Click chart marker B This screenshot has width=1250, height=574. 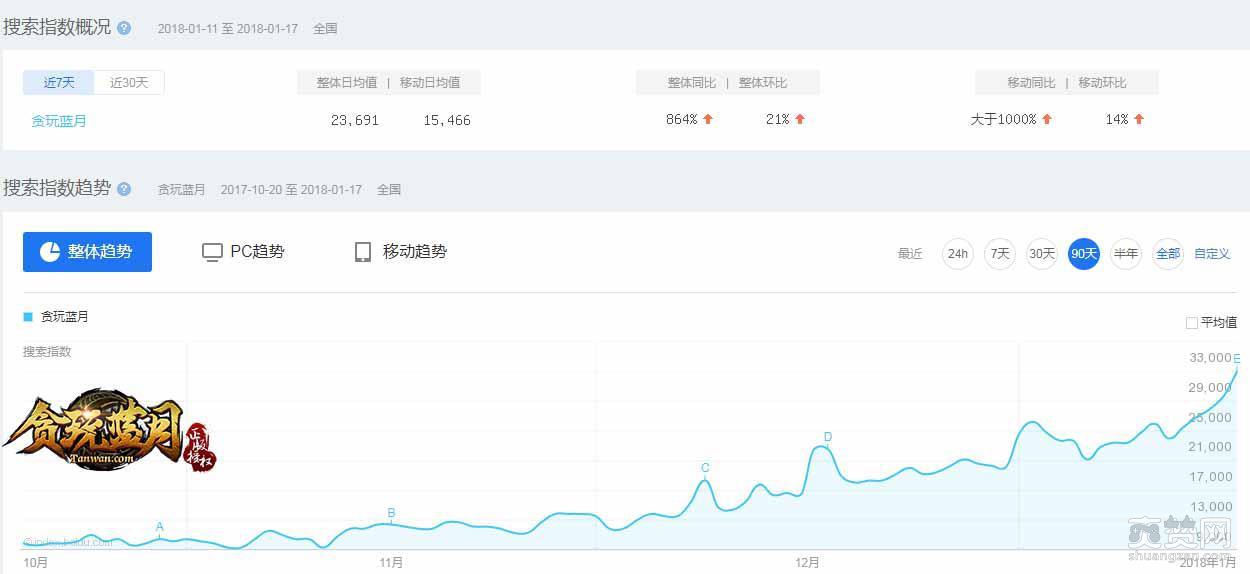(x=391, y=513)
